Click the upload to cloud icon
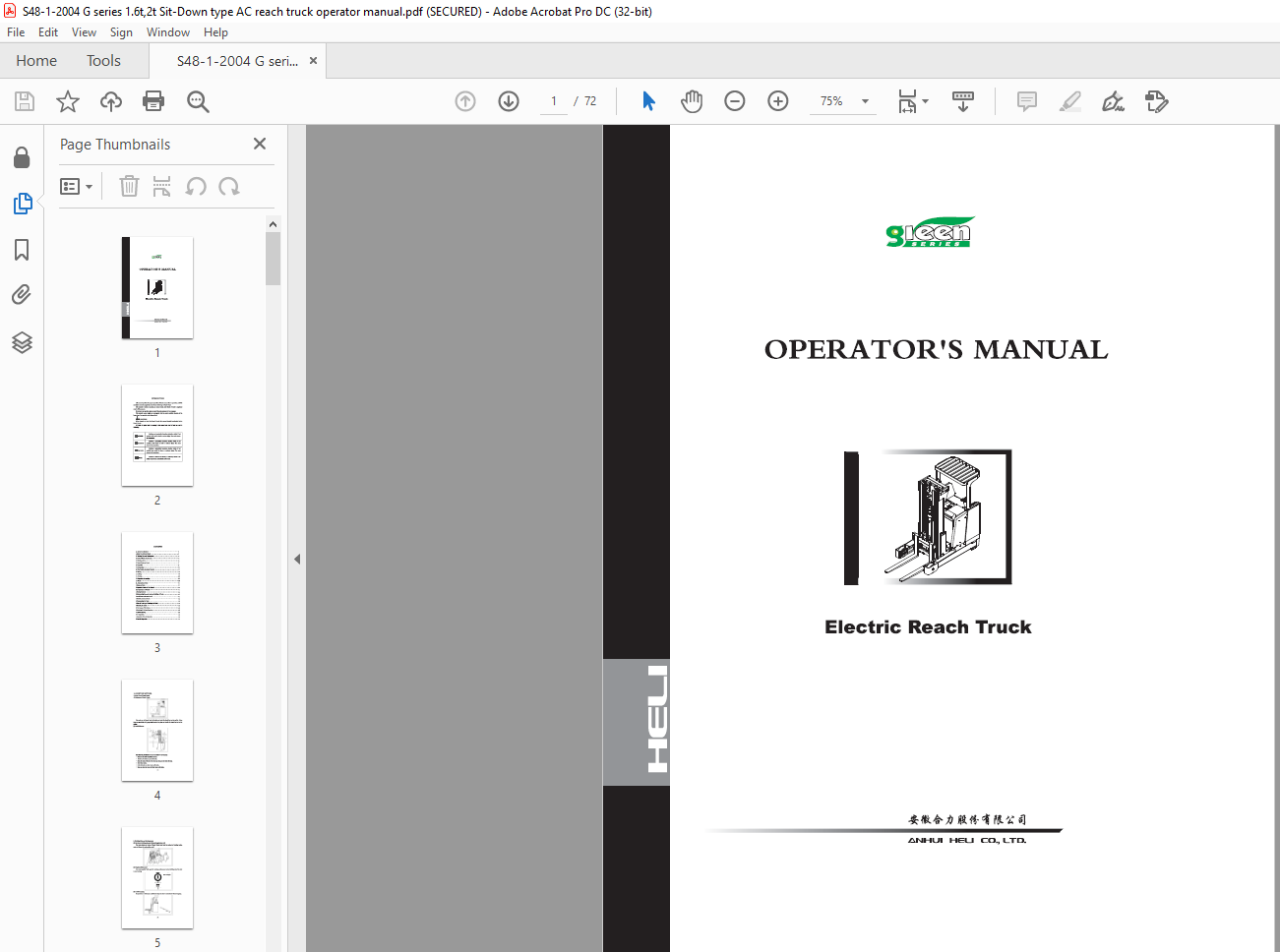Screen dimensions: 1280x952 pos(111,101)
